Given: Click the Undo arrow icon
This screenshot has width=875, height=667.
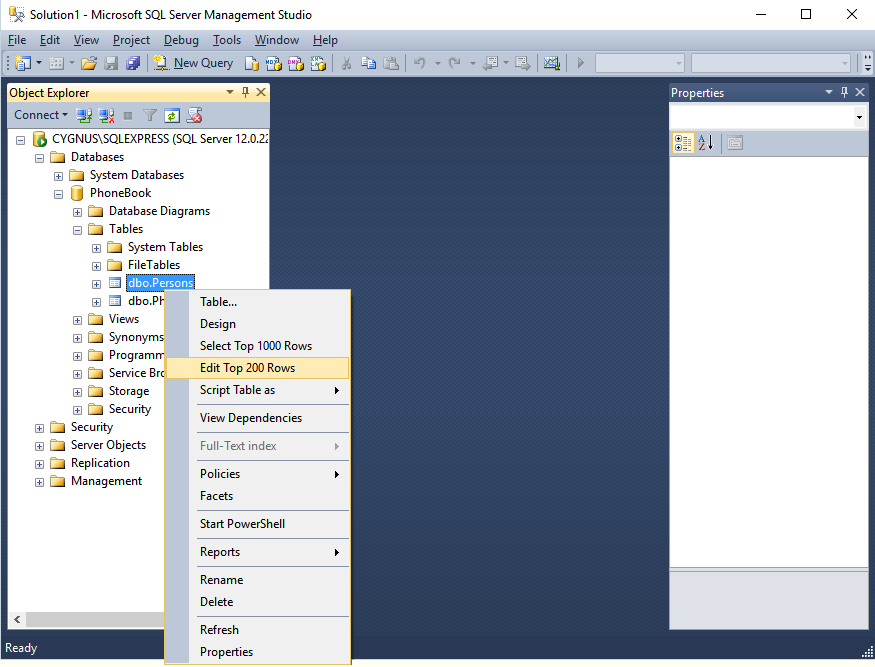Looking at the screenshot, I should pos(420,63).
